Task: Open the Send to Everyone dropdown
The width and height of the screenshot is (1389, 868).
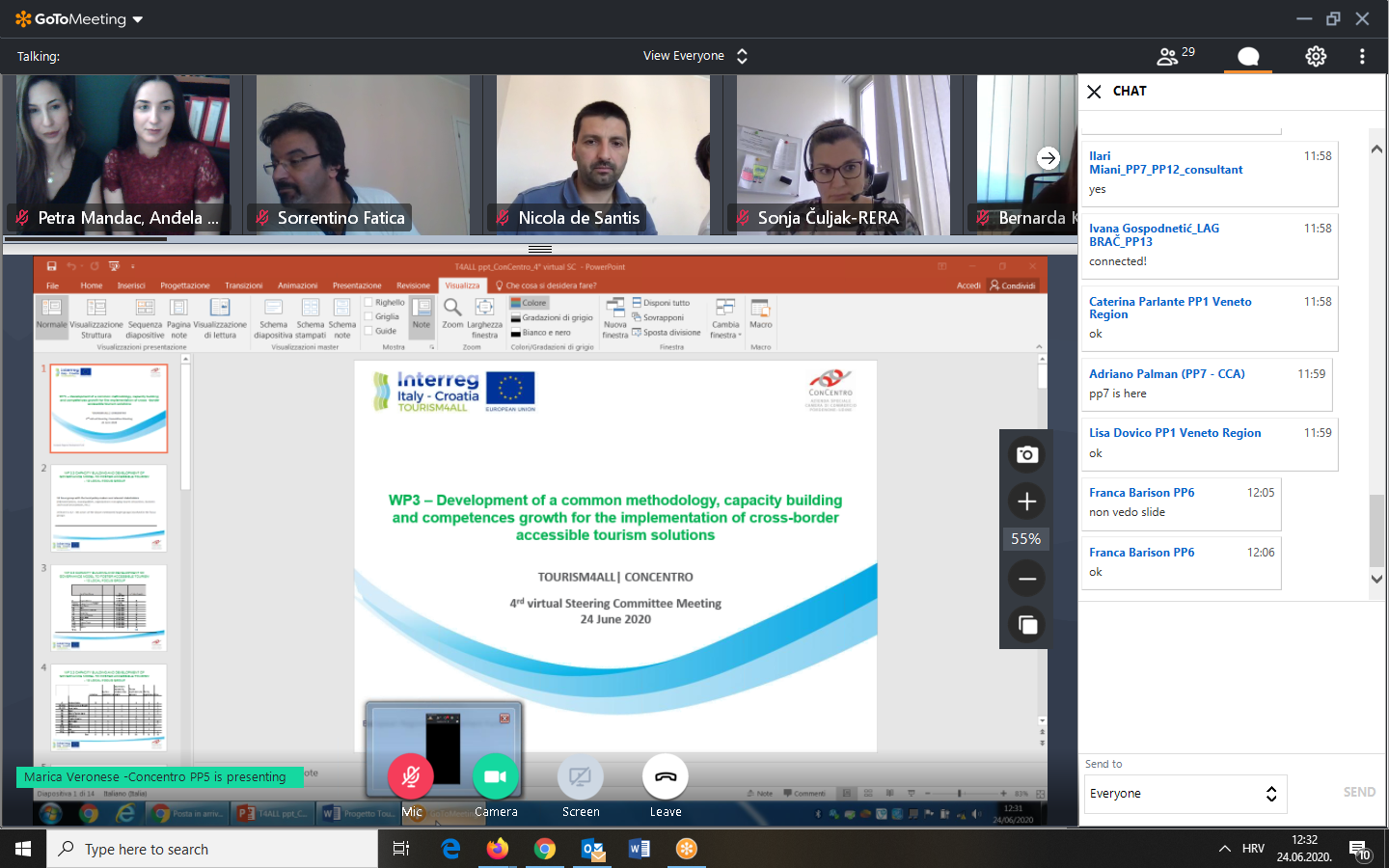Action: 1184,794
